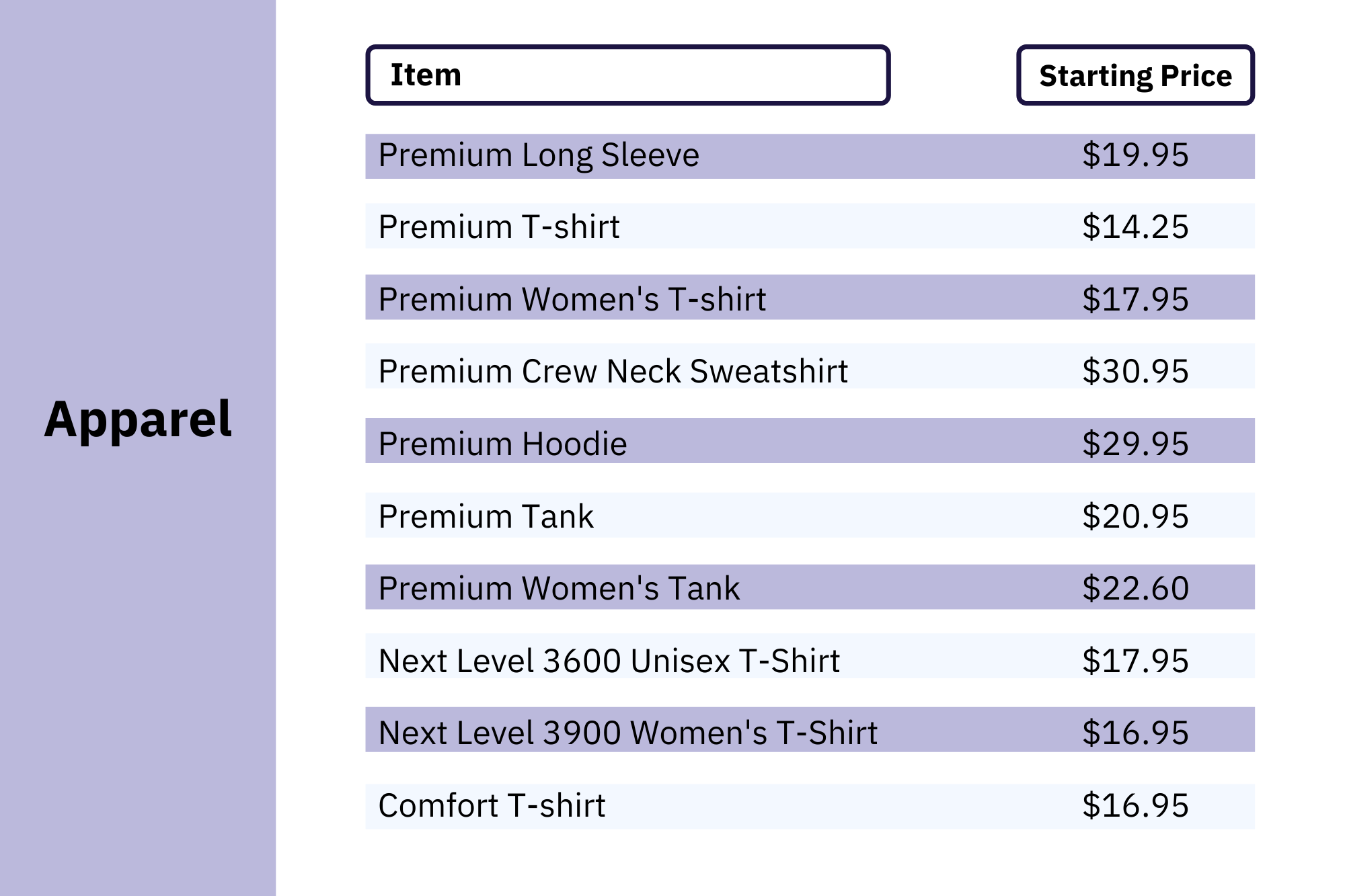The width and height of the screenshot is (1345, 896).
Task: Click Premium Crew Neck Sweatshirt name
Action: [x=613, y=371]
